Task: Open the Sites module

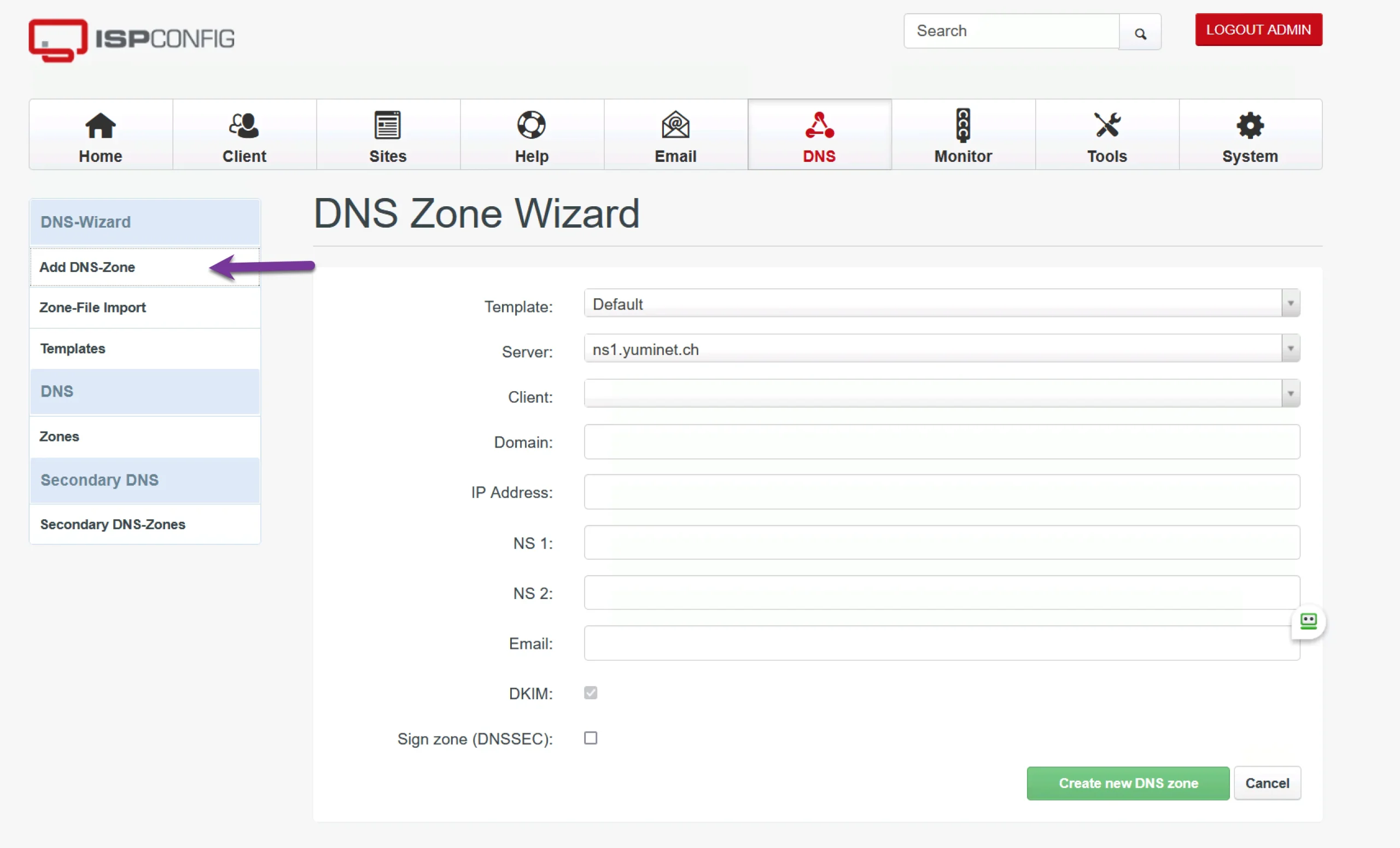Action: (x=388, y=135)
